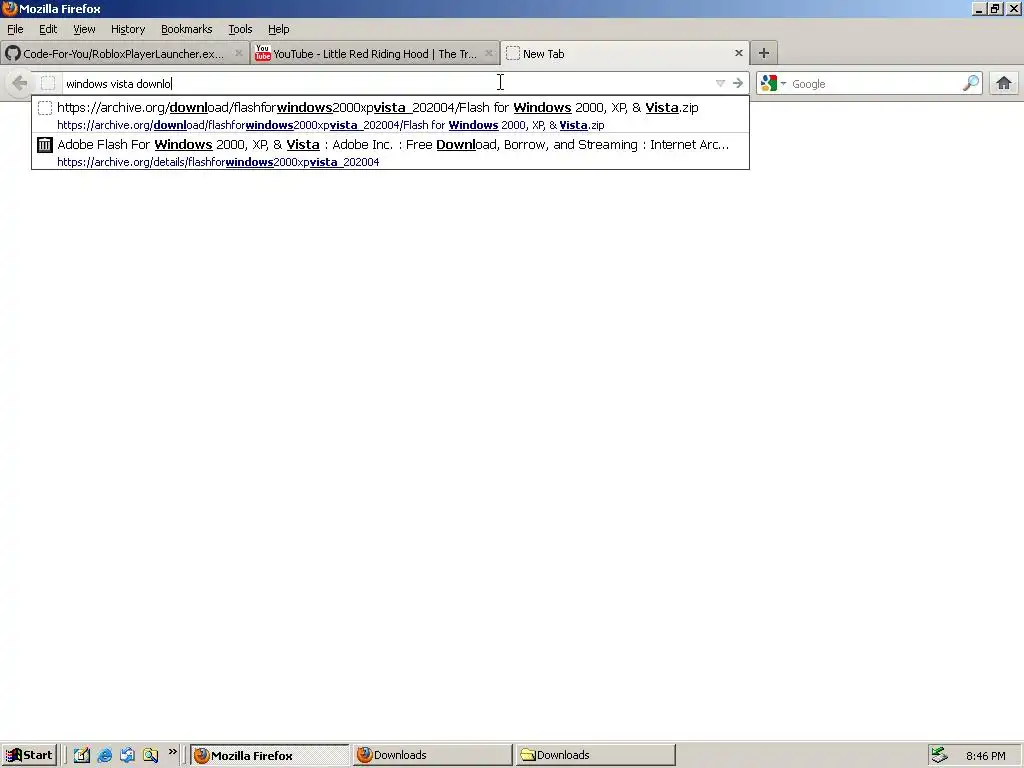Open the History menu

[x=127, y=29]
